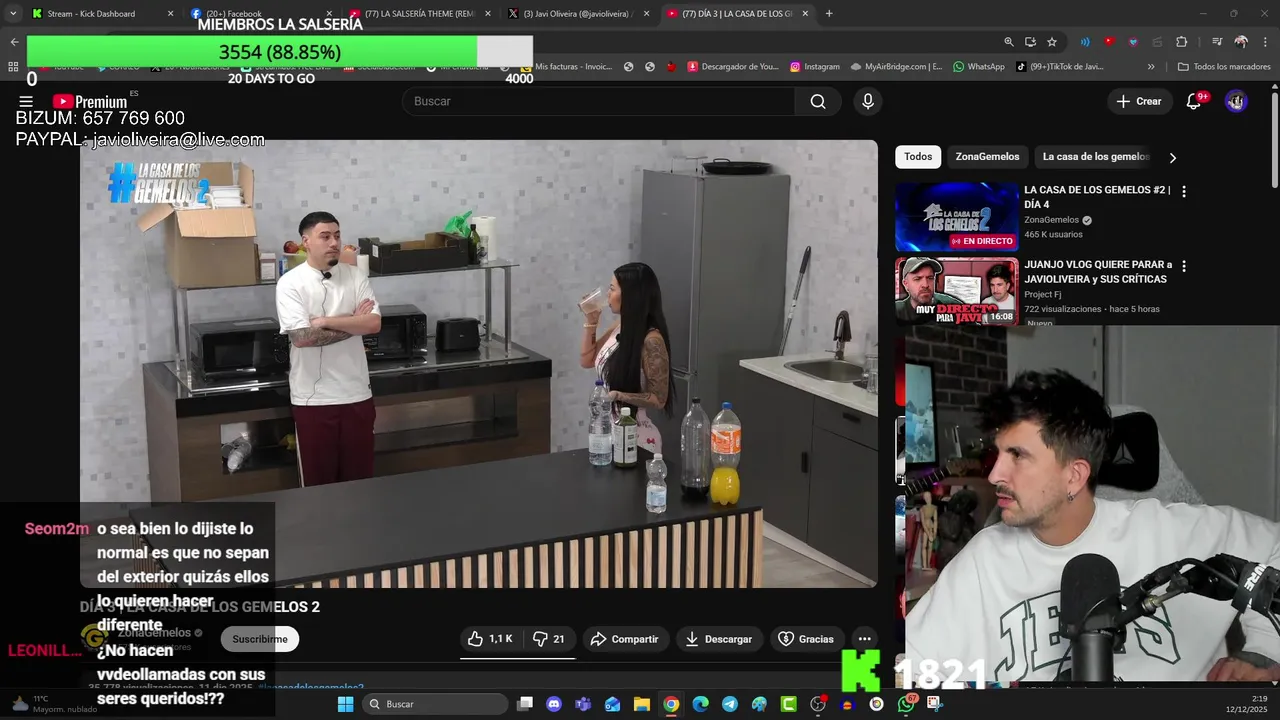Image resolution: width=1280 pixels, height=720 pixels.
Task: Open Task View on taskbar
Action: point(525,704)
